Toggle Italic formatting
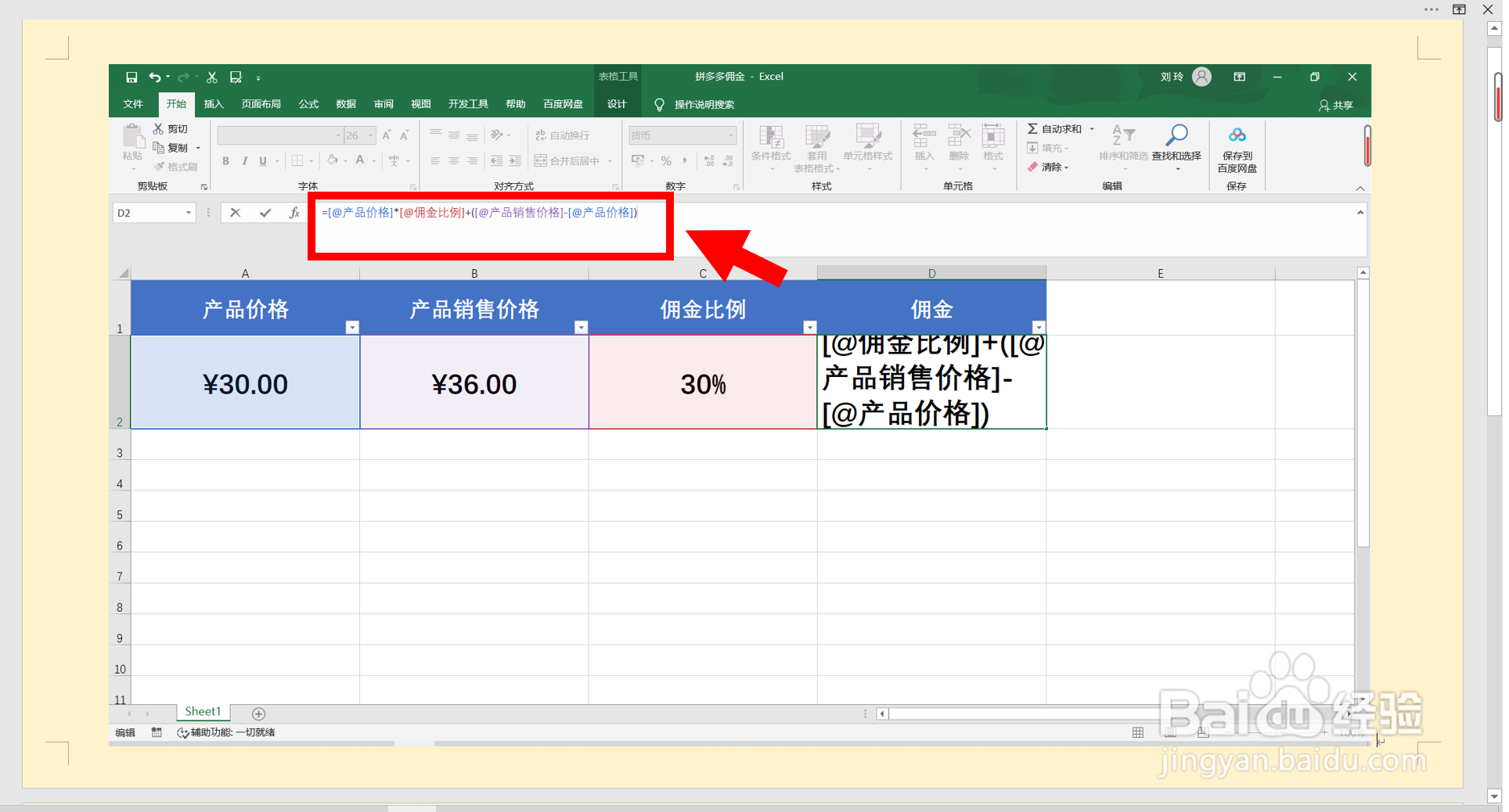 click(x=245, y=161)
